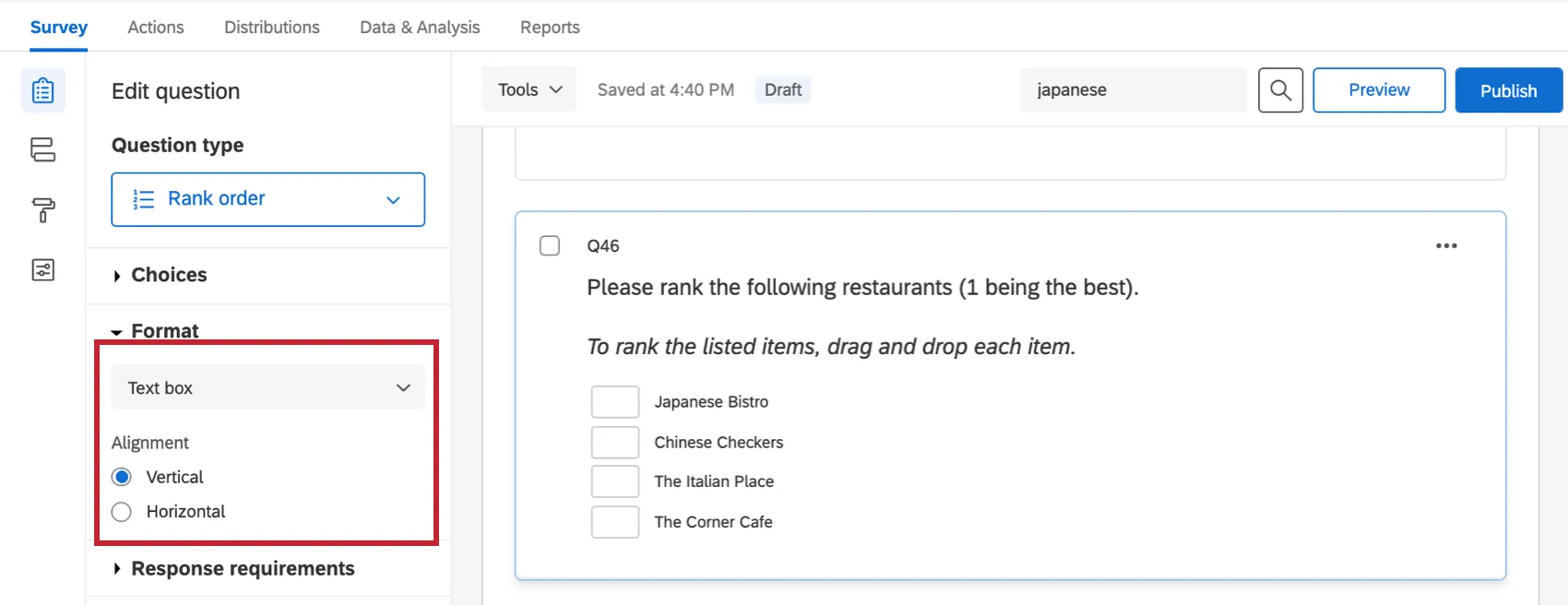
Task: Click the rank order list icon
Action: (143, 199)
